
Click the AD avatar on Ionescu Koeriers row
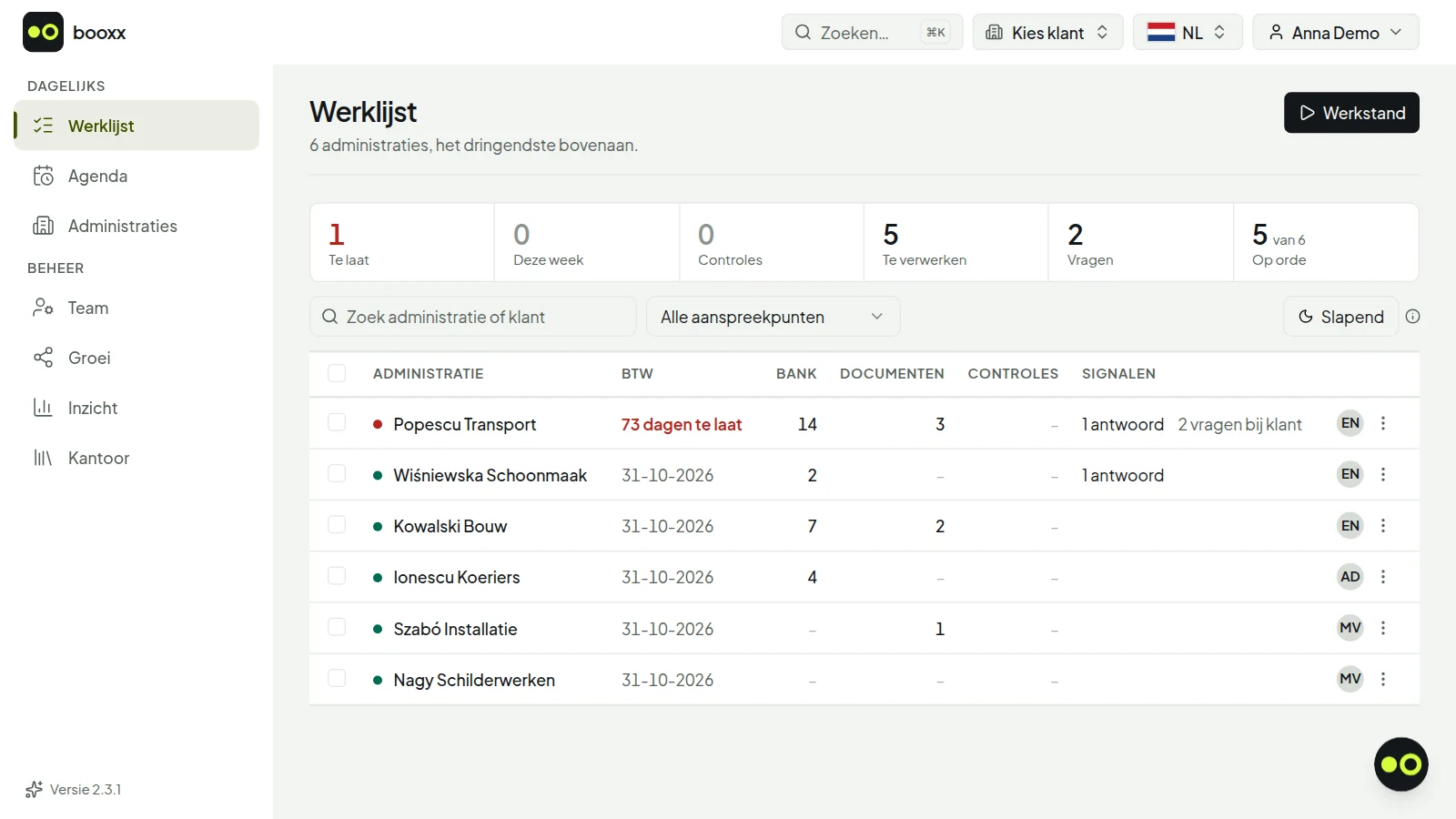tap(1350, 577)
